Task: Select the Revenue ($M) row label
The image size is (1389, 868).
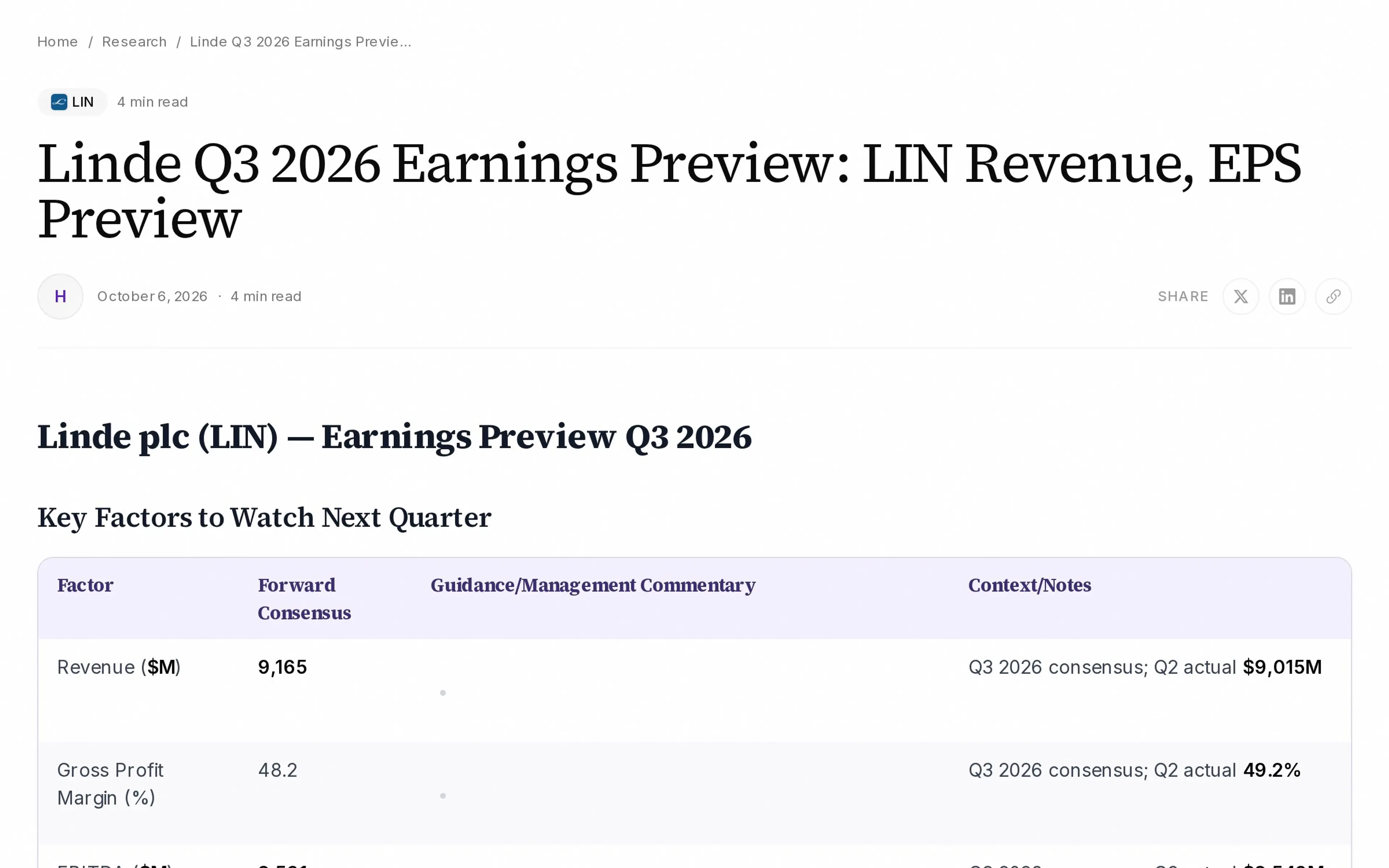Action: pos(119,667)
